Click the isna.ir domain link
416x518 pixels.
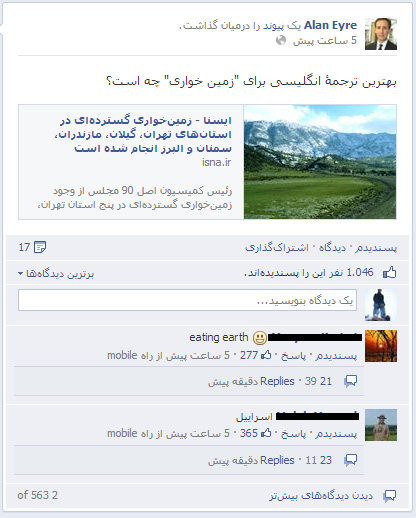(x=217, y=162)
